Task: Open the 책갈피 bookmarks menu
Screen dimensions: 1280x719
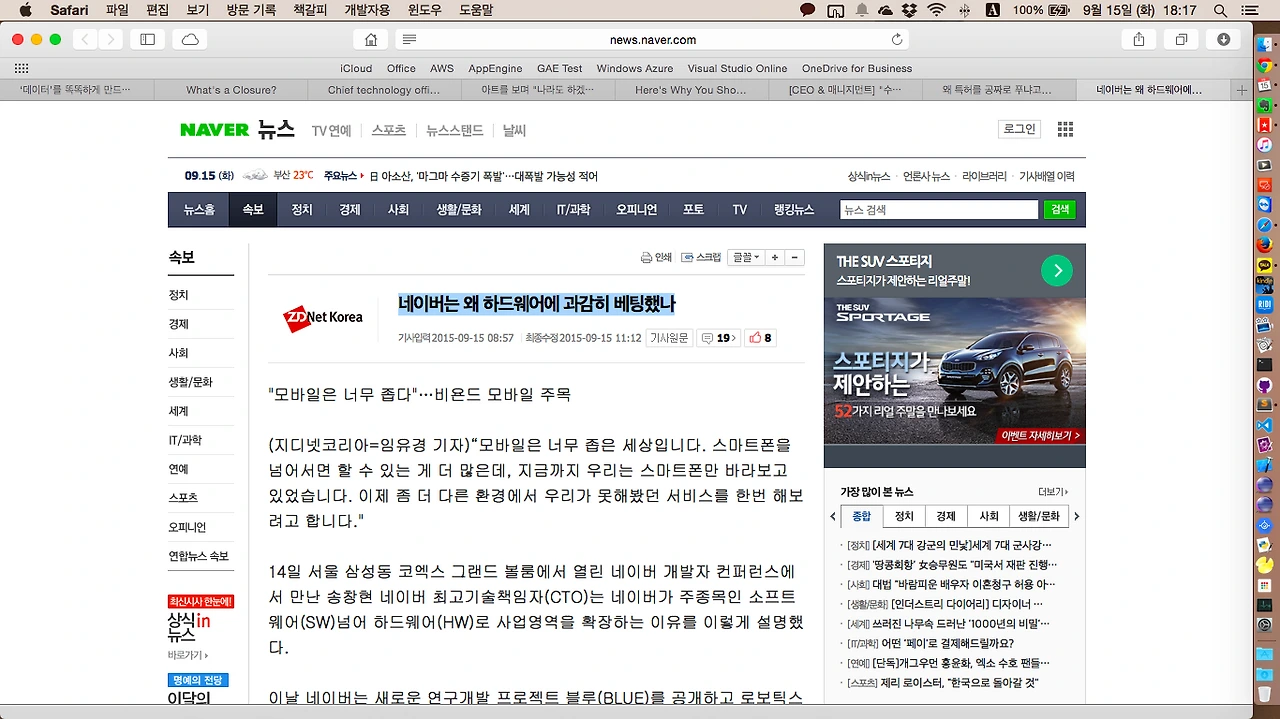Action: click(308, 10)
